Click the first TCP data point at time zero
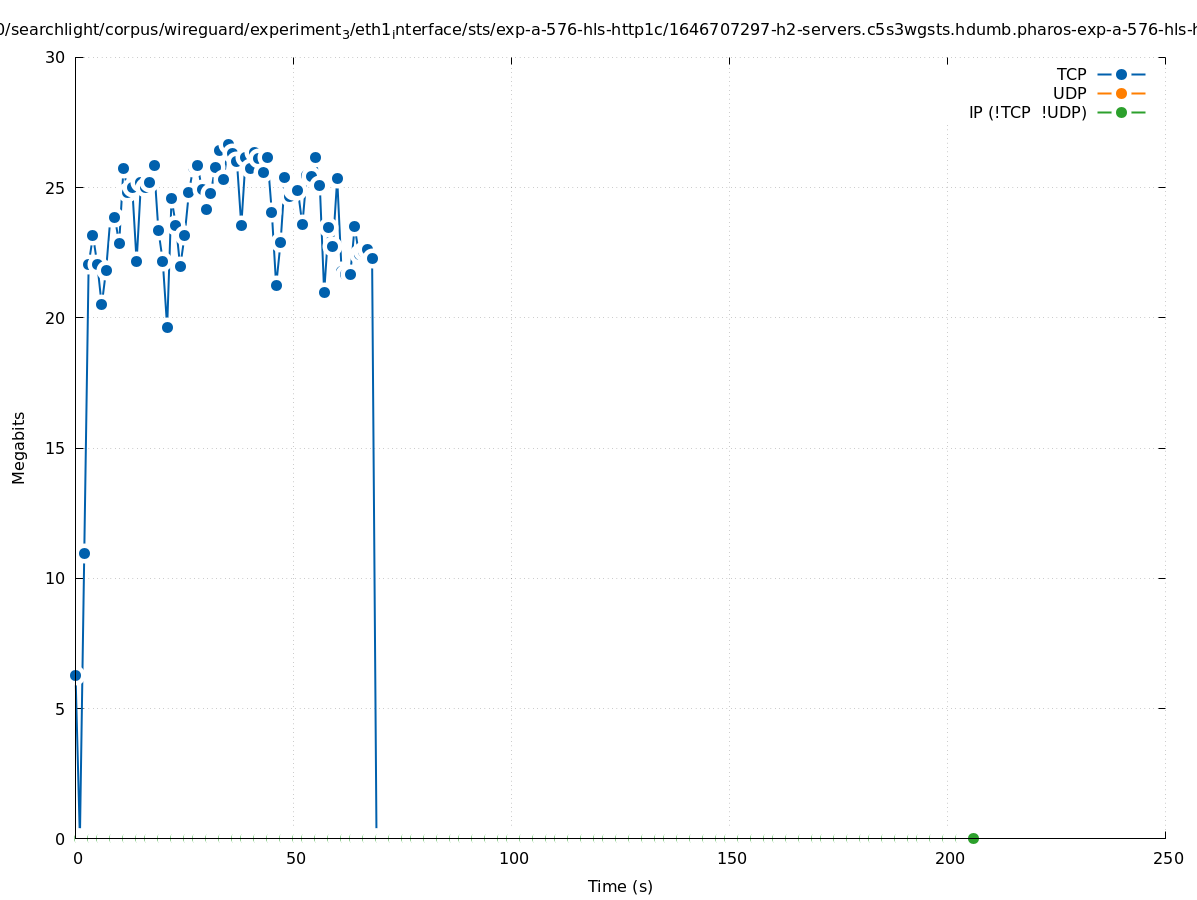Screen dimensions: 1197x900 pyautogui.click(x=75, y=675)
